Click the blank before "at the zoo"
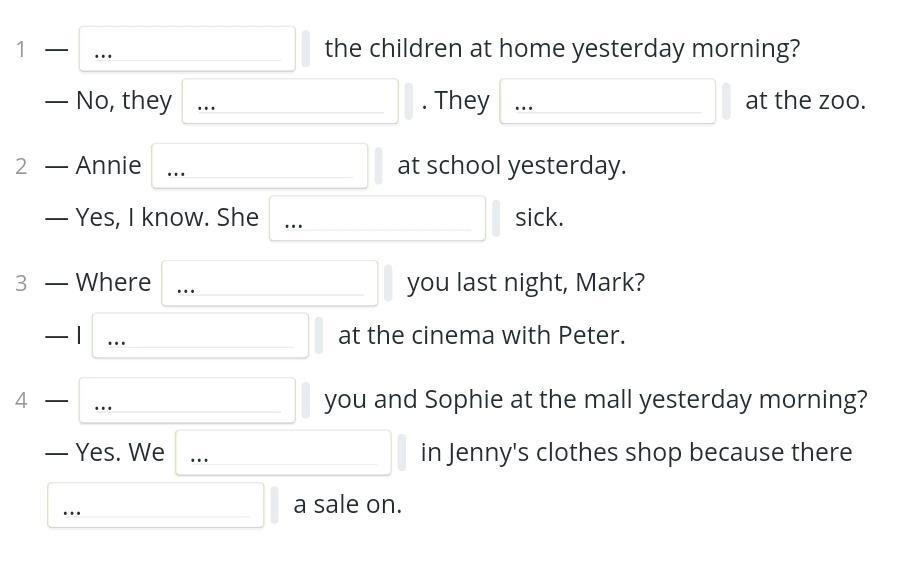The height and width of the screenshot is (563, 901). (608, 101)
